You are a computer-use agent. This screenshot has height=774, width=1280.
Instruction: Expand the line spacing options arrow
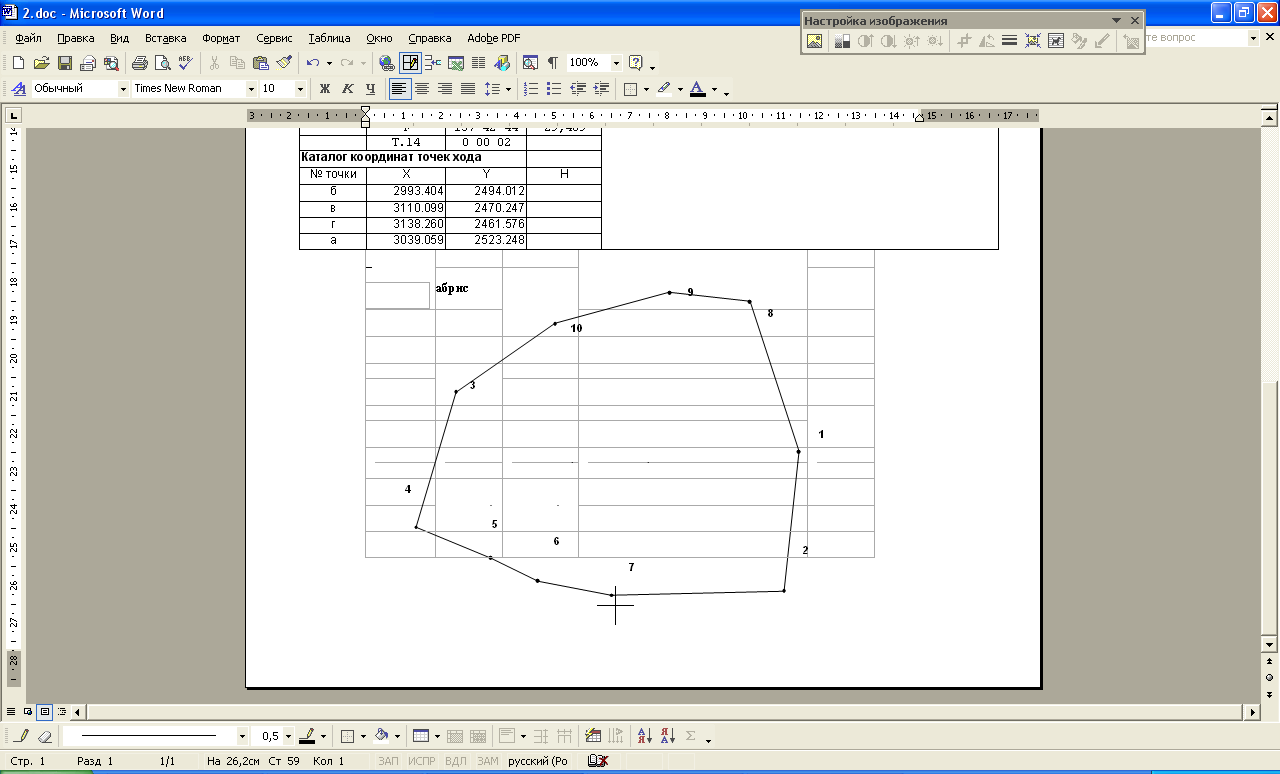click(508, 89)
